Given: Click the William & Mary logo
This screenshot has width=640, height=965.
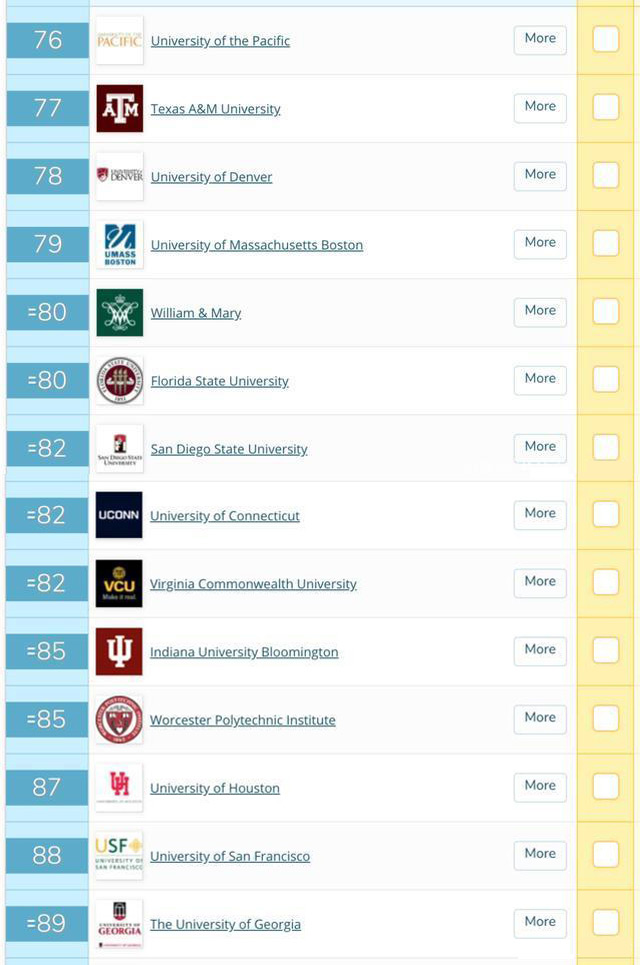Looking at the screenshot, I should tap(119, 312).
